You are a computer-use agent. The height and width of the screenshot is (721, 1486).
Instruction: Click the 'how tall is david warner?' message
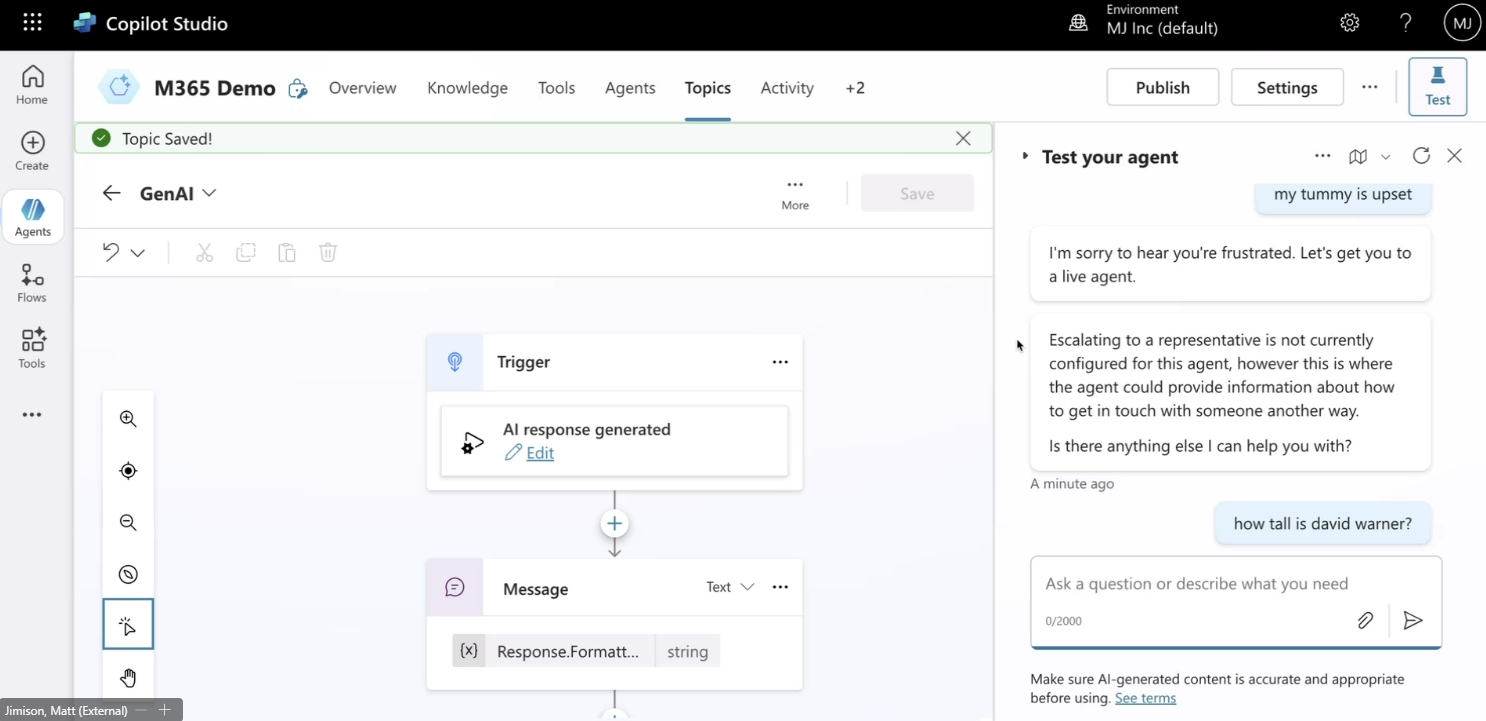(1322, 524)
